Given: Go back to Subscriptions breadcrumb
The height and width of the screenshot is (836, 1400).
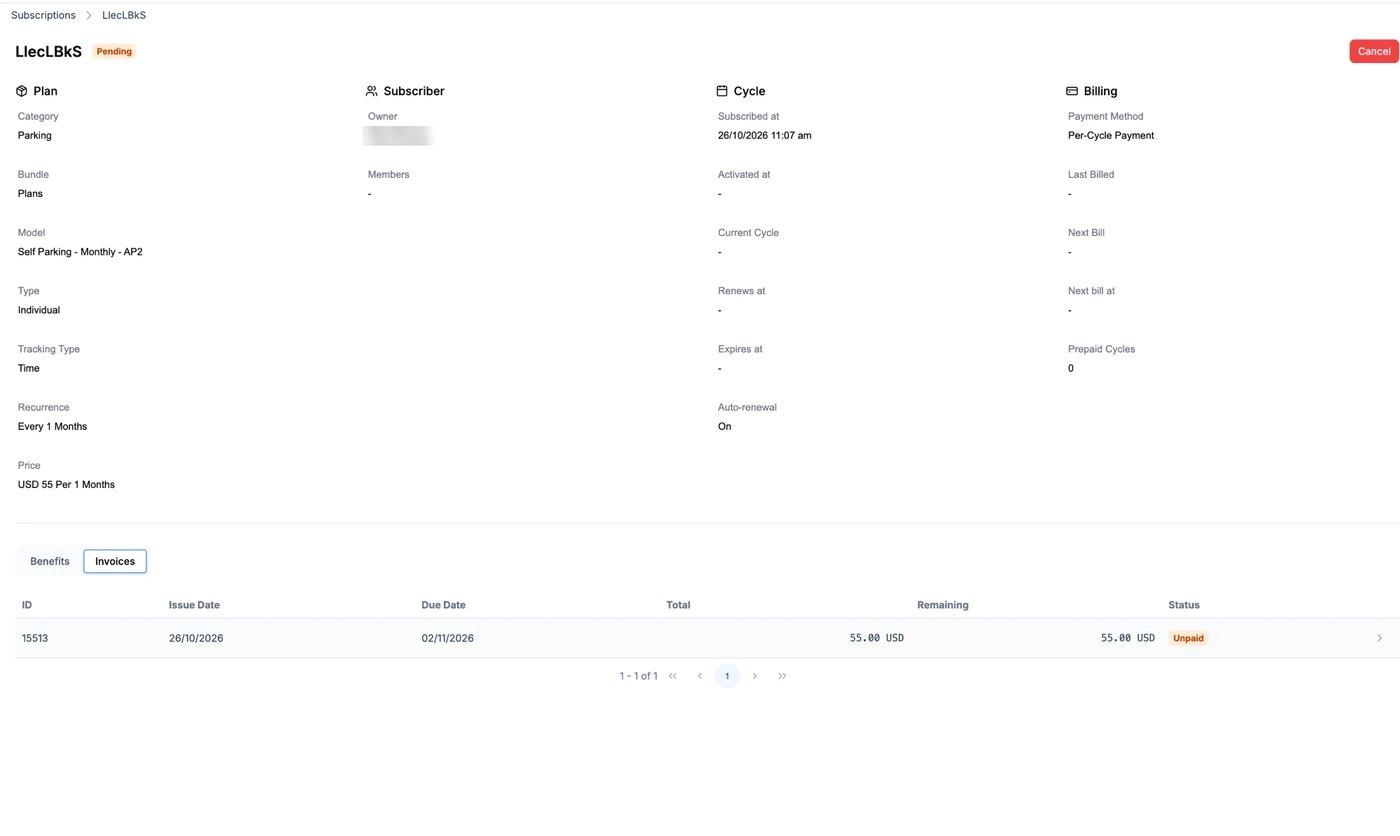Looking at the screenshot, I should coord(43,16).
